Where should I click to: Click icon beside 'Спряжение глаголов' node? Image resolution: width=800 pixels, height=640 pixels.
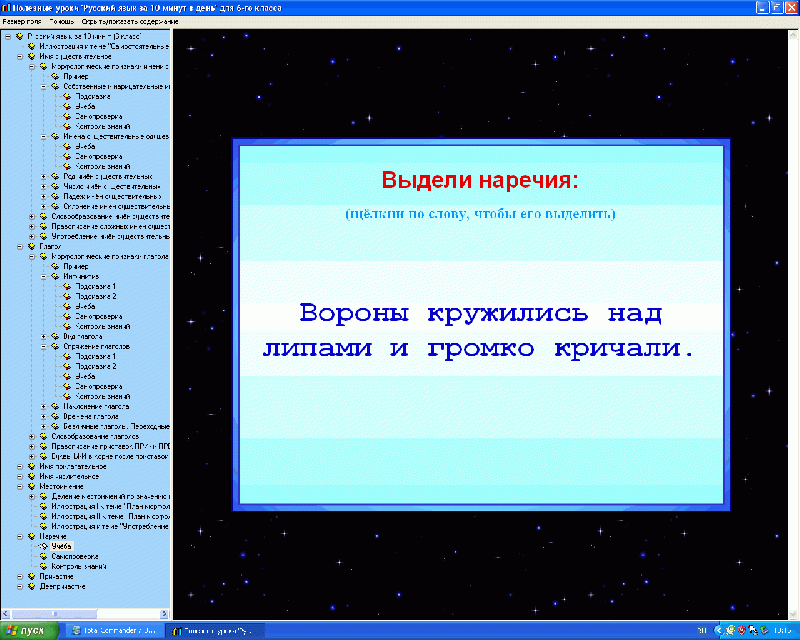coord(55,347)
